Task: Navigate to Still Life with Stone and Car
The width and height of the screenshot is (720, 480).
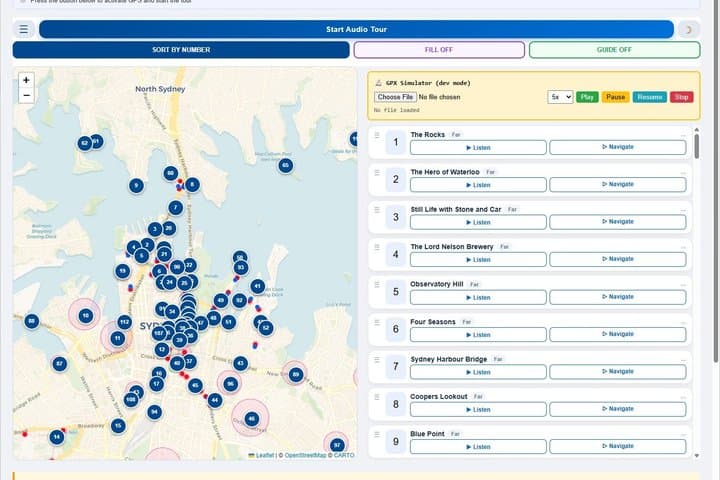Action: tap(618, 222)
